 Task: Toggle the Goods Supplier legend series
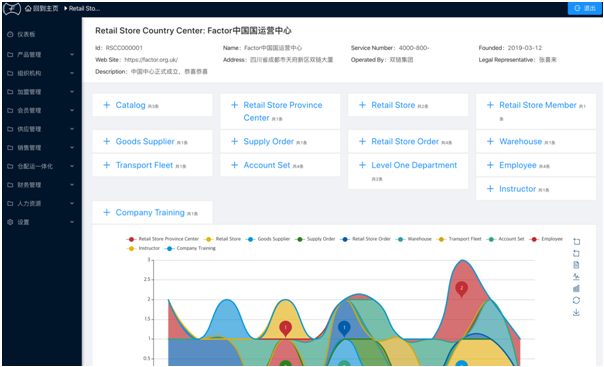click(268, 239)
